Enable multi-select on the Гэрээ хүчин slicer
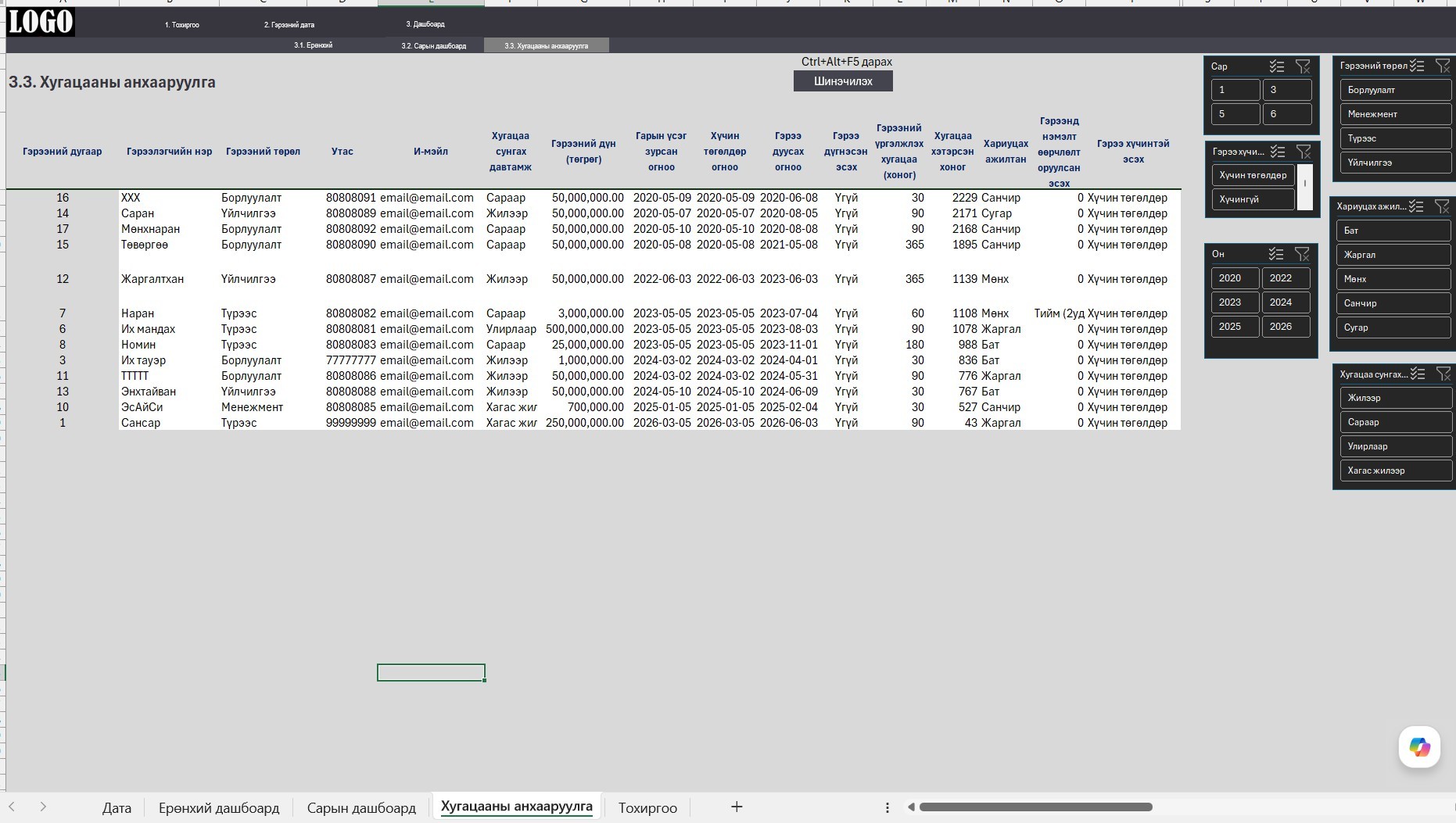This screenshot has height=823, width=1456. click(1278, 152)
